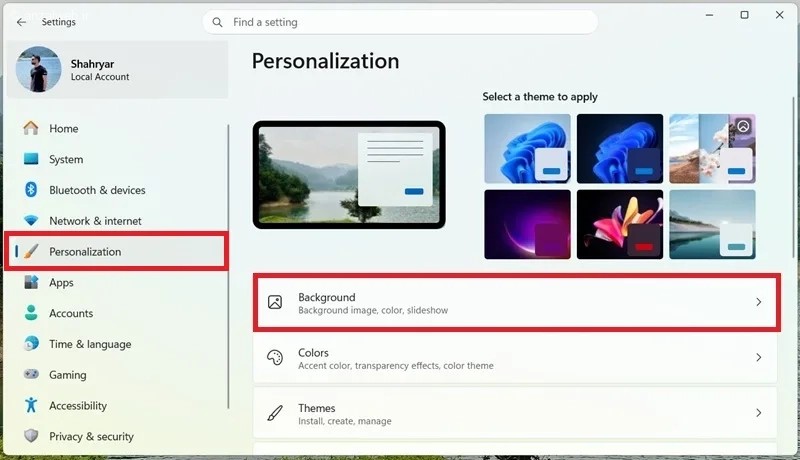Viewport: 800px width, 460px height.
Task: Click Shahryar's profile picture
Action: point(38,69)
